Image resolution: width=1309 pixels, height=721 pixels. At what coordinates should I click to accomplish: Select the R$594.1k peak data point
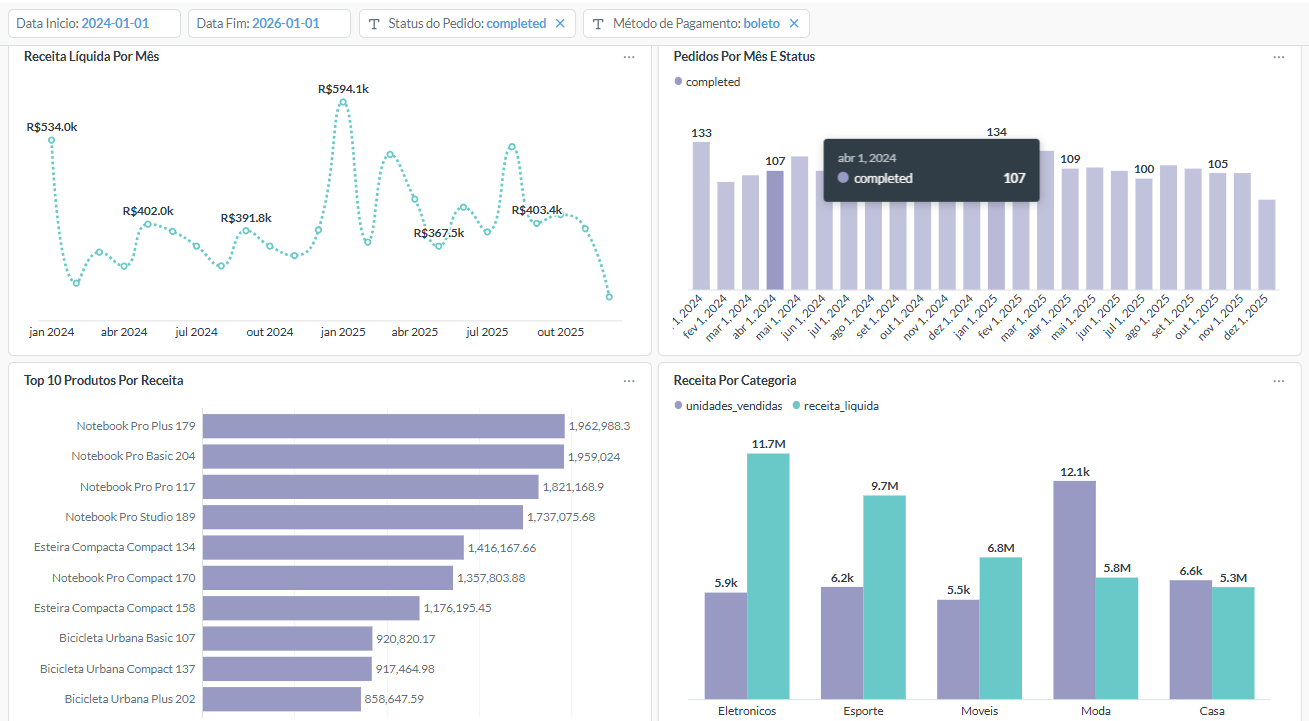pos(343,102)
